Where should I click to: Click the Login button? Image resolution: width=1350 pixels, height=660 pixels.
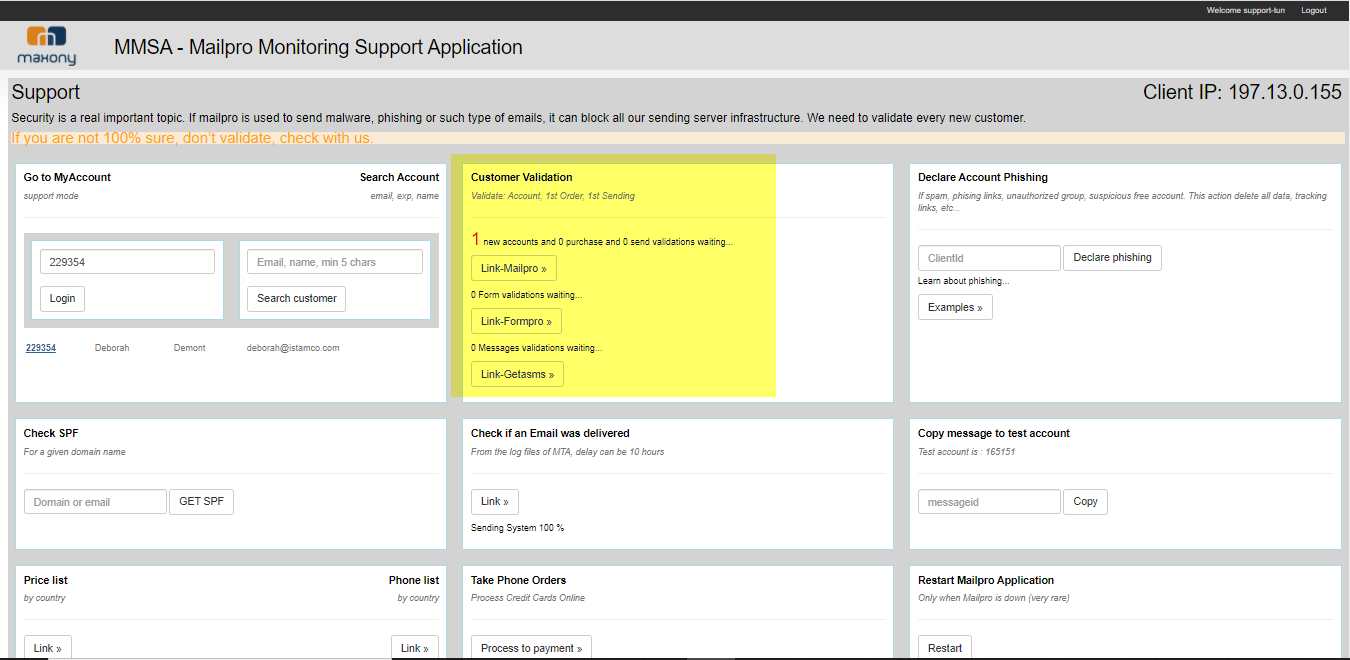click(62, 298)
